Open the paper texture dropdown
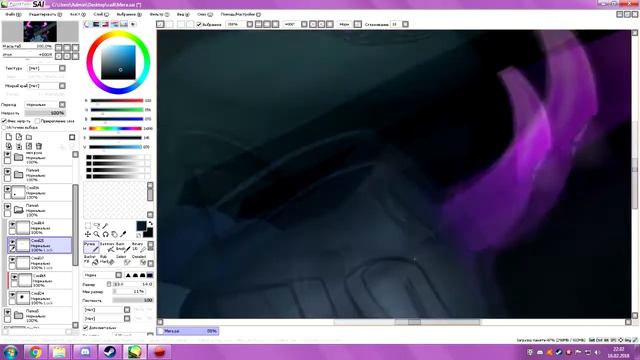The height and width of the screenshot is (360, 640). pos(62,68)
